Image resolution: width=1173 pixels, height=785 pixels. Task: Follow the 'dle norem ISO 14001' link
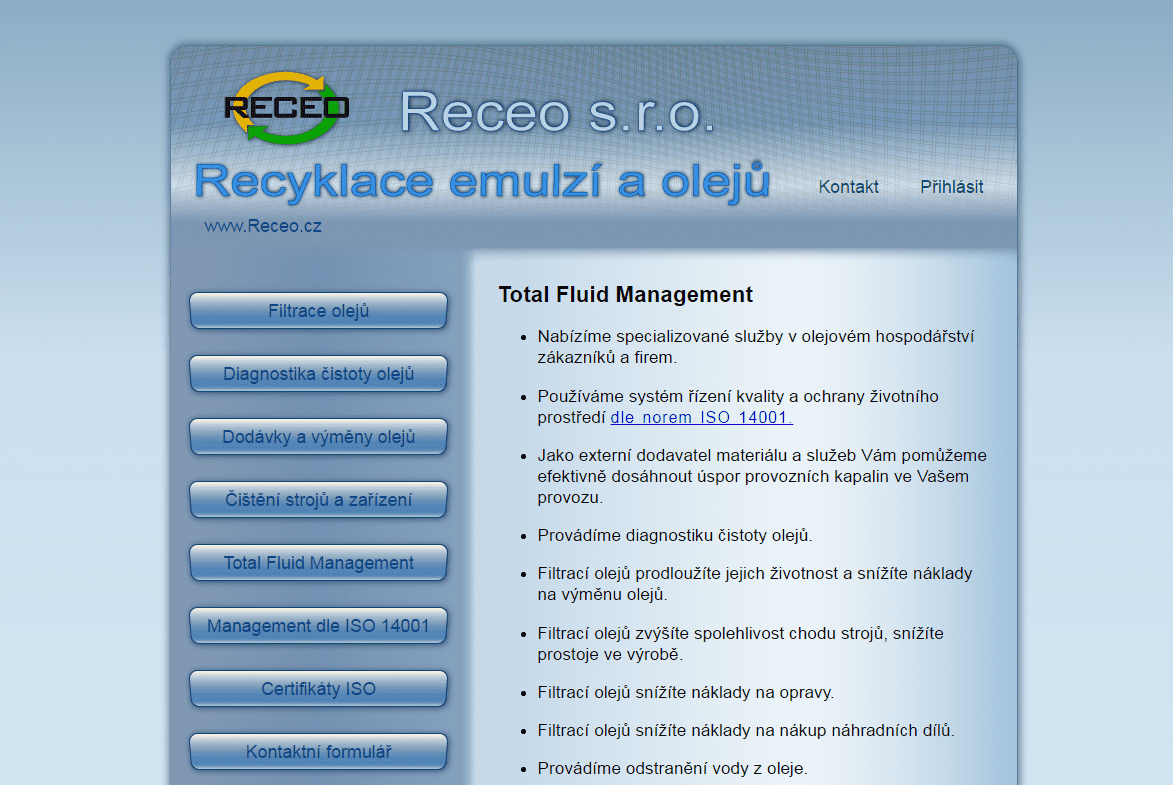[x=702, y=418]
